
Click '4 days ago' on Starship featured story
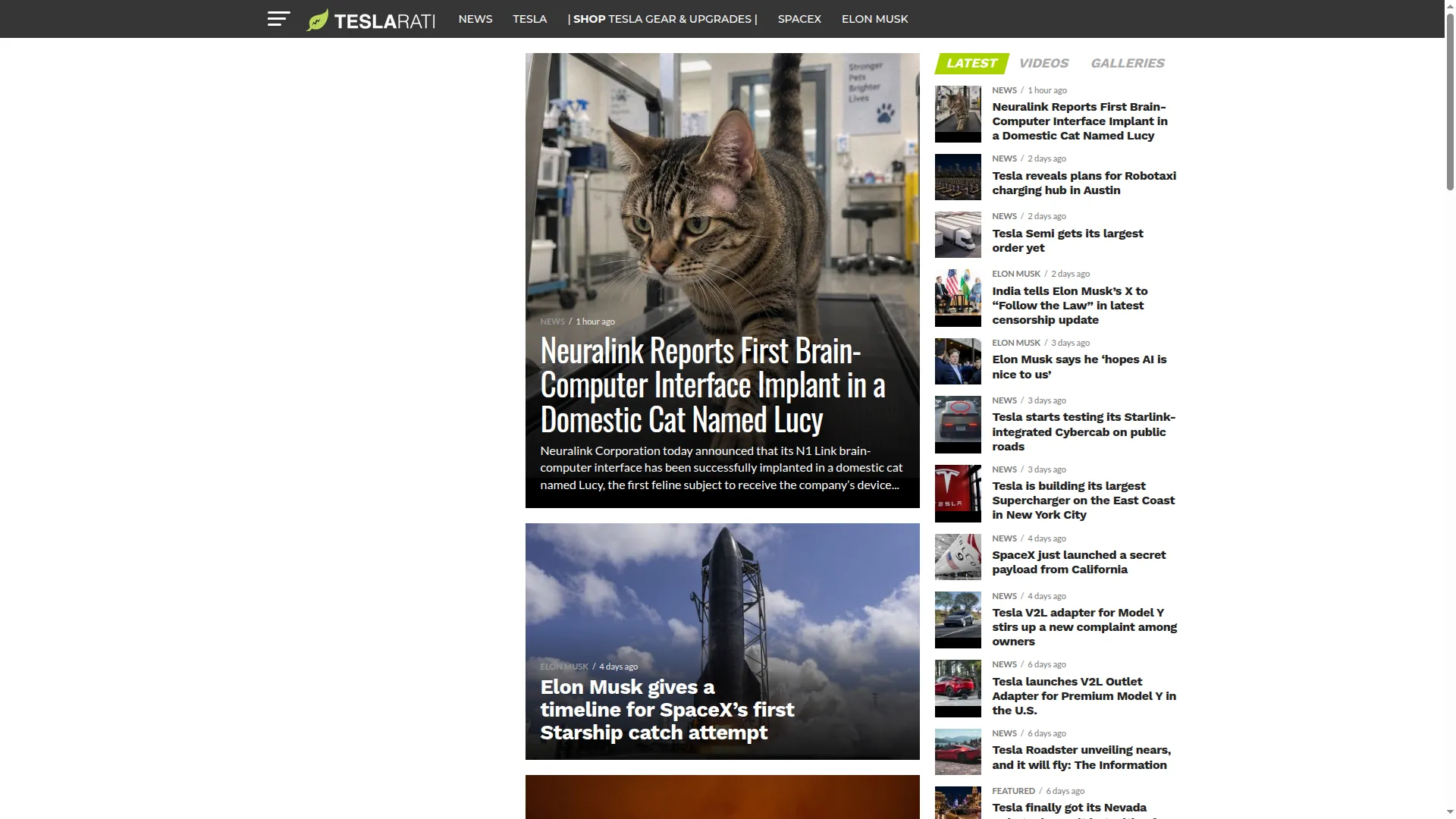pos(618,667)
